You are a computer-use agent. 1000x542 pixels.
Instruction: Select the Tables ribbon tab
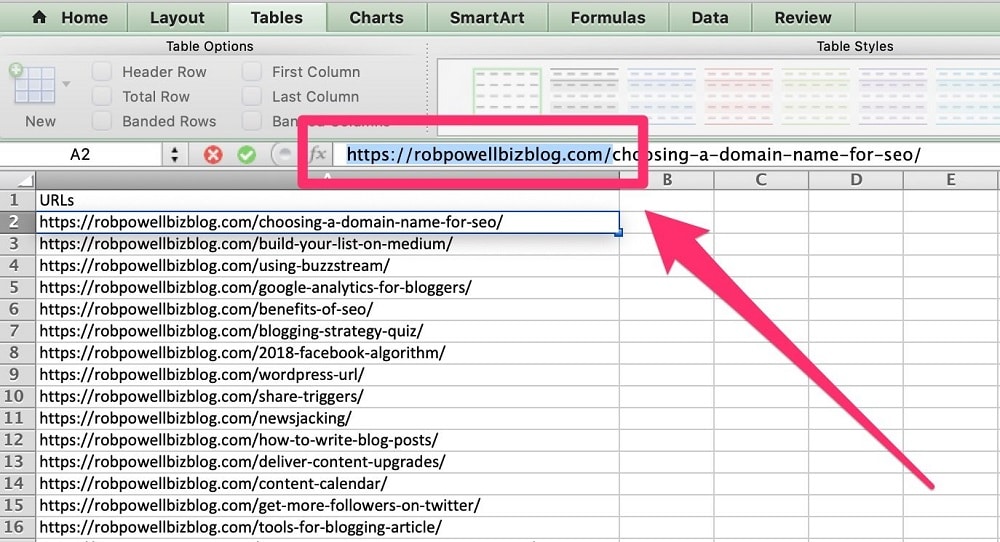pyautogui.click(x=277, y=17)
